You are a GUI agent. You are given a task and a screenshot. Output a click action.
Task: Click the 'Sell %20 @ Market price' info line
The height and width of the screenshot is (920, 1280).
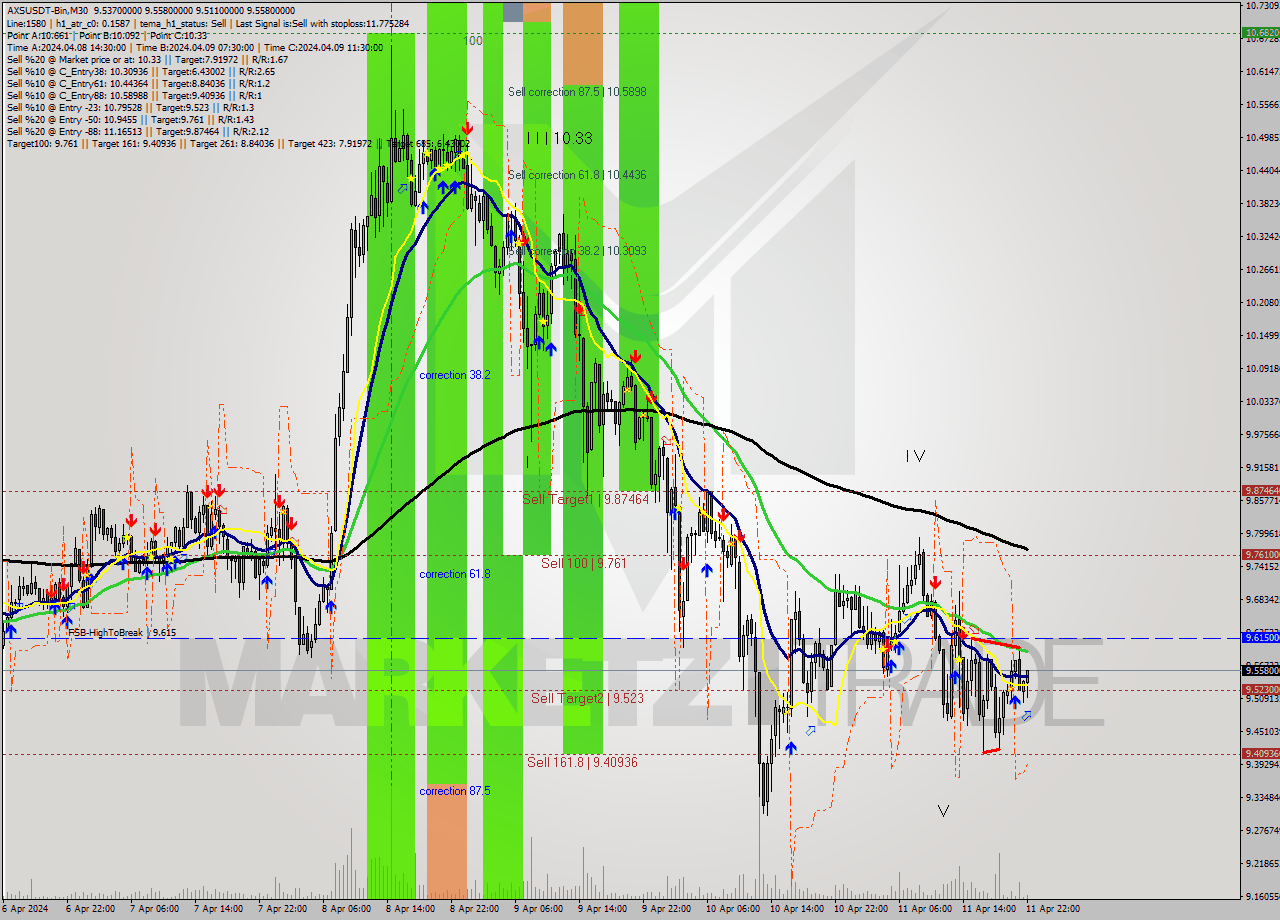[147, 59]
